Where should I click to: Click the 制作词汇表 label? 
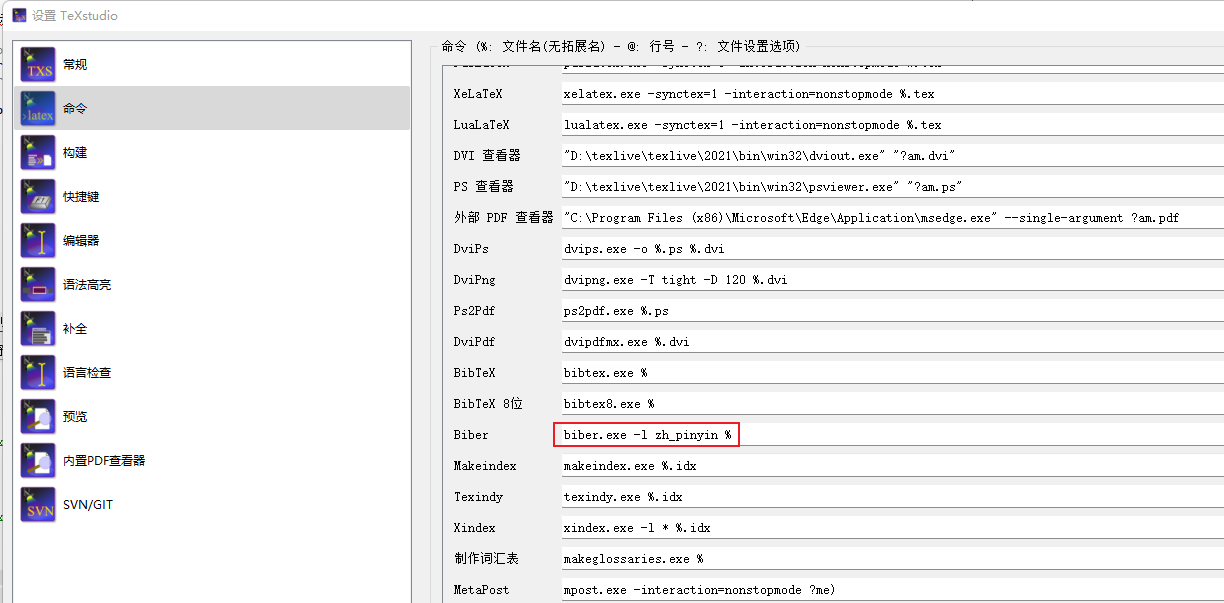(486, 559)
